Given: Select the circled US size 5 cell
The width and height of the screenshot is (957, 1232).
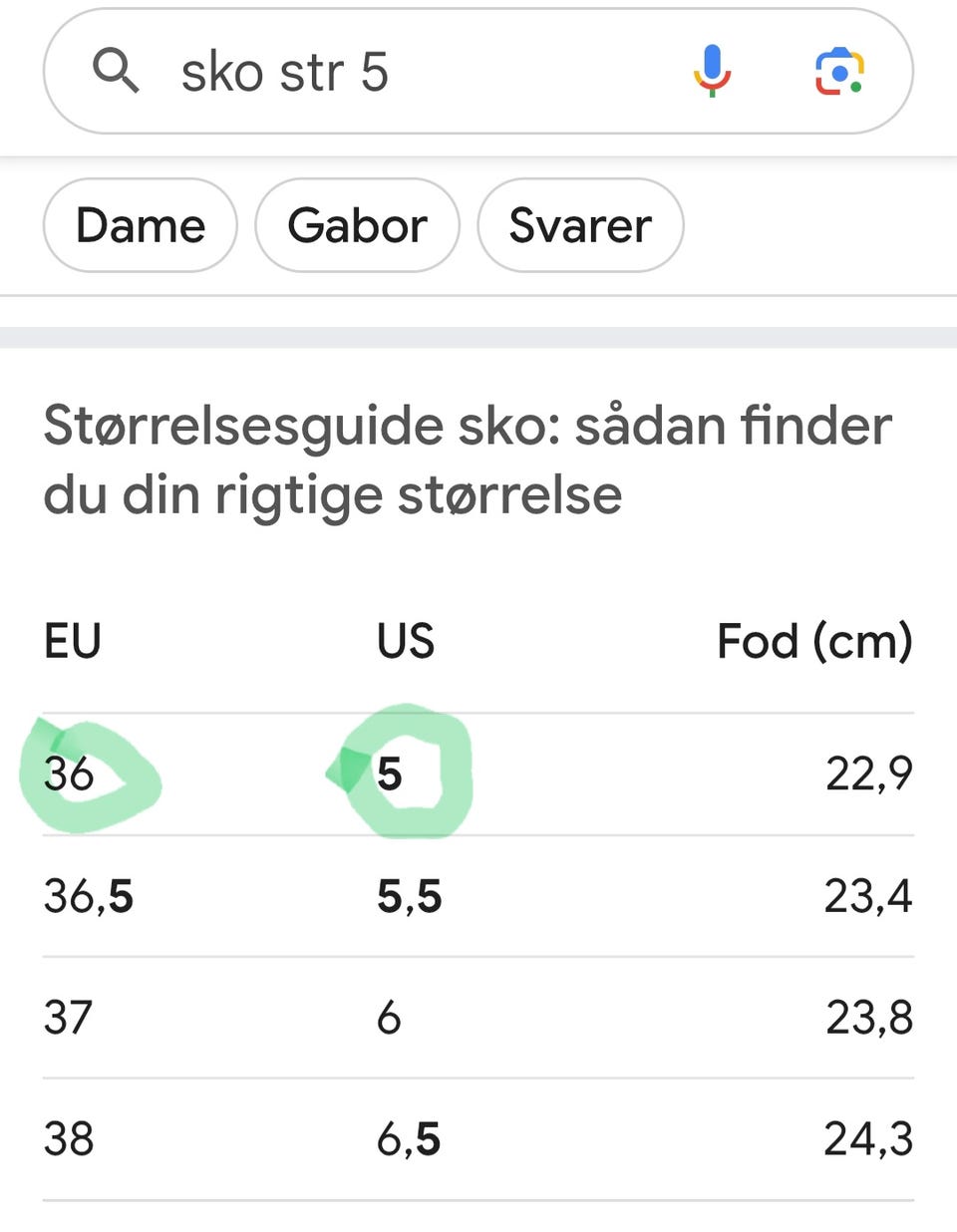Looking at the screenshot, I should pyautogui.click(x=390, y=773).
